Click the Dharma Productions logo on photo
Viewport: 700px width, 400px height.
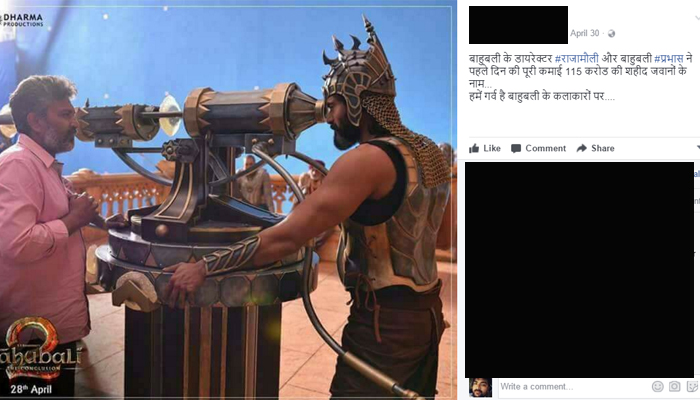pyautogui.click(x=22, y=19)
